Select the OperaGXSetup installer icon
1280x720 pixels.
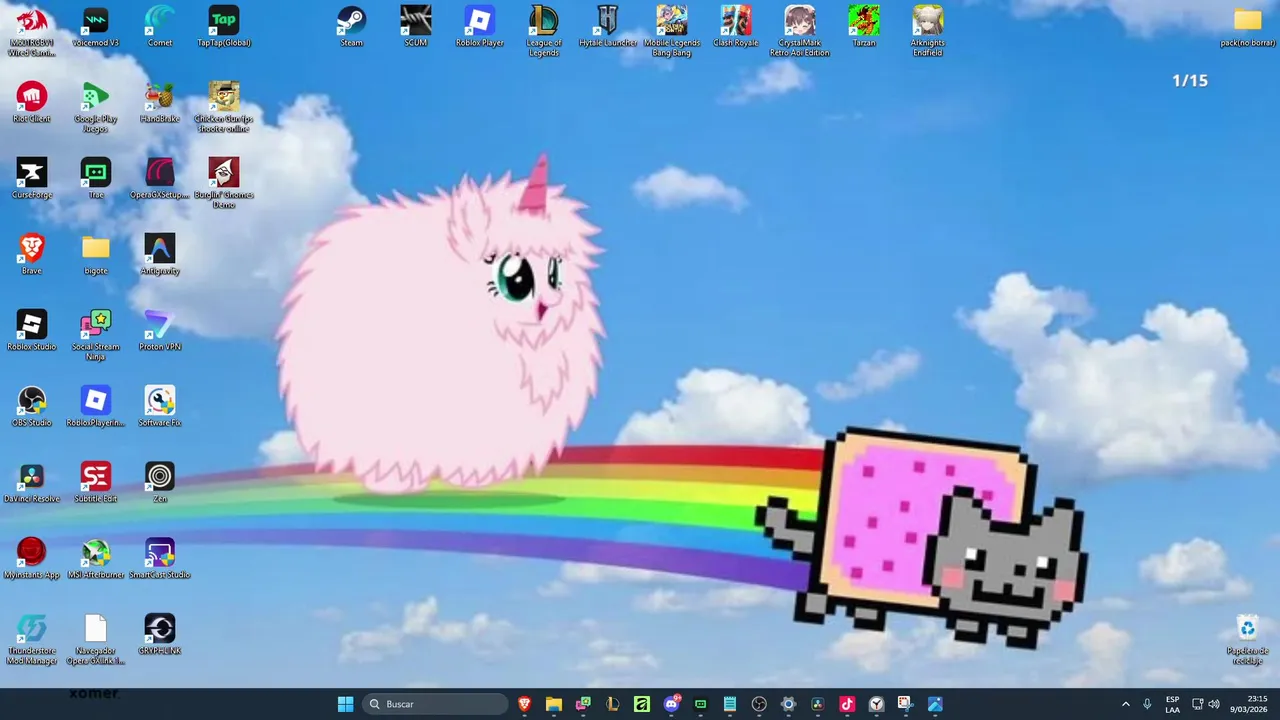[159, 179]
